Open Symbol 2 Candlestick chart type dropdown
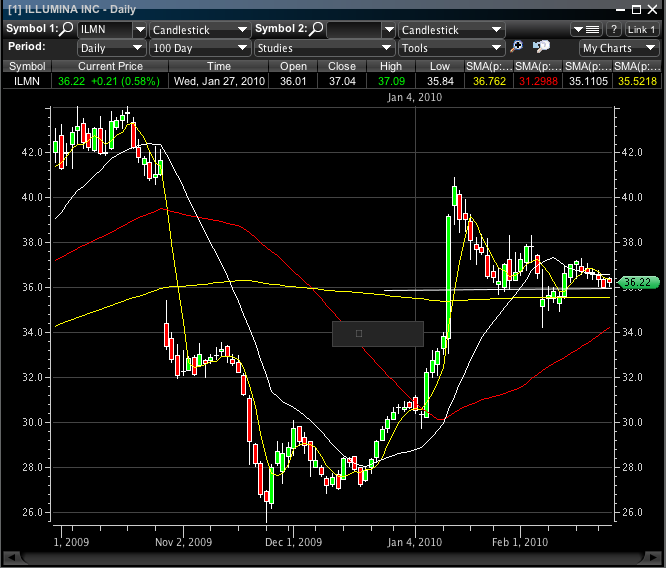This screenshot has height=568, width=666. pos(451,30)
